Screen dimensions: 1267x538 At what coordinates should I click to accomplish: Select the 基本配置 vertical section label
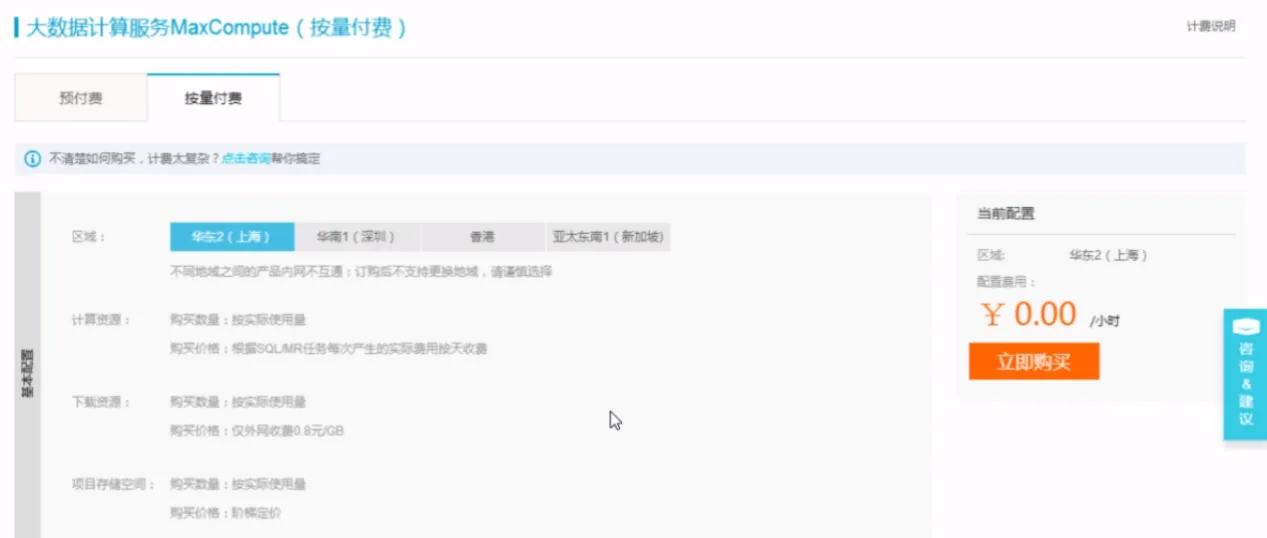pos(27,372)
